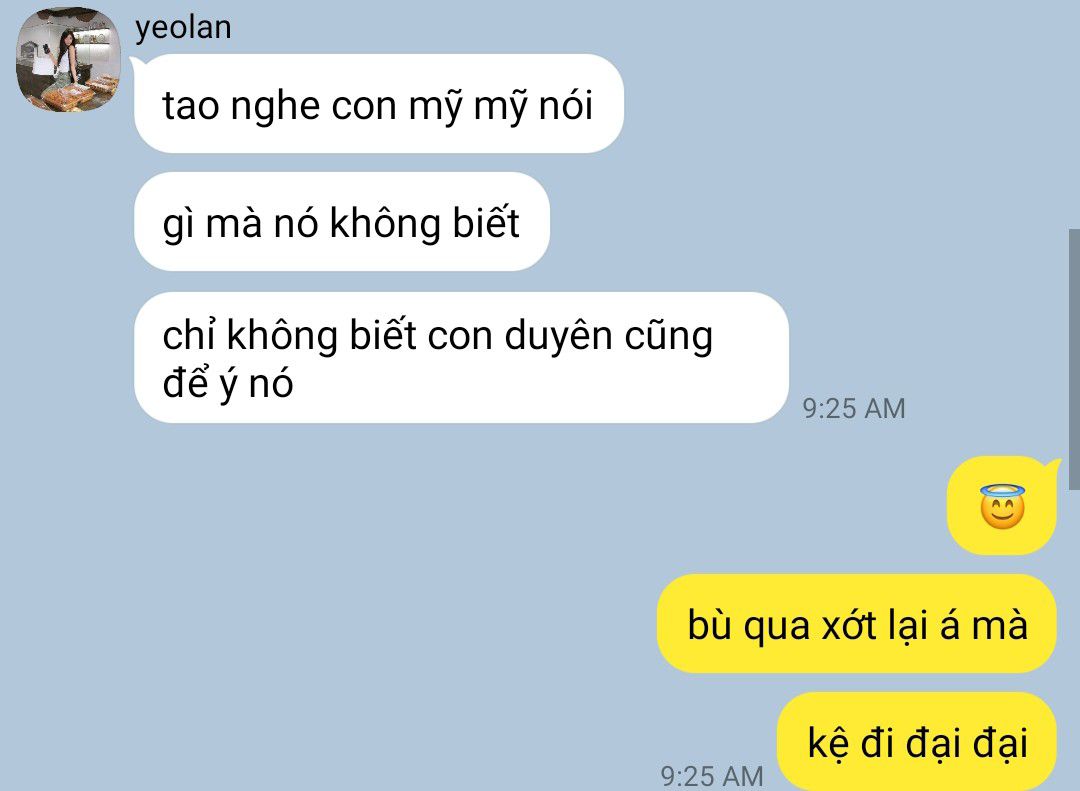Click 9:25 AM timestamp beside sent message
Screen dimensions: 1080x791
coord(712,777)
